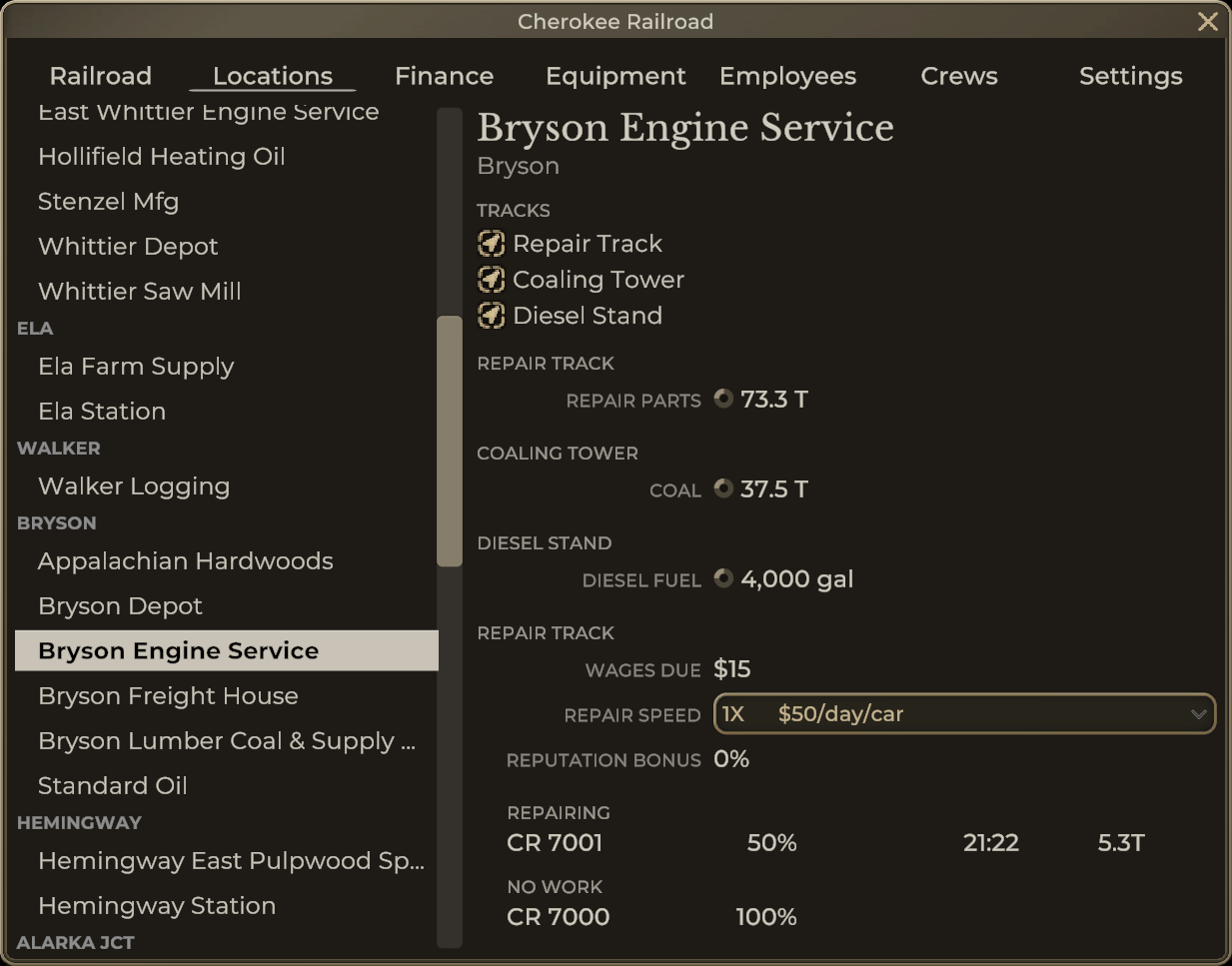Screen dimensions: 1232x966
Task: Click locomotive CR 7000 under No Work
Action: click(558, 917)
